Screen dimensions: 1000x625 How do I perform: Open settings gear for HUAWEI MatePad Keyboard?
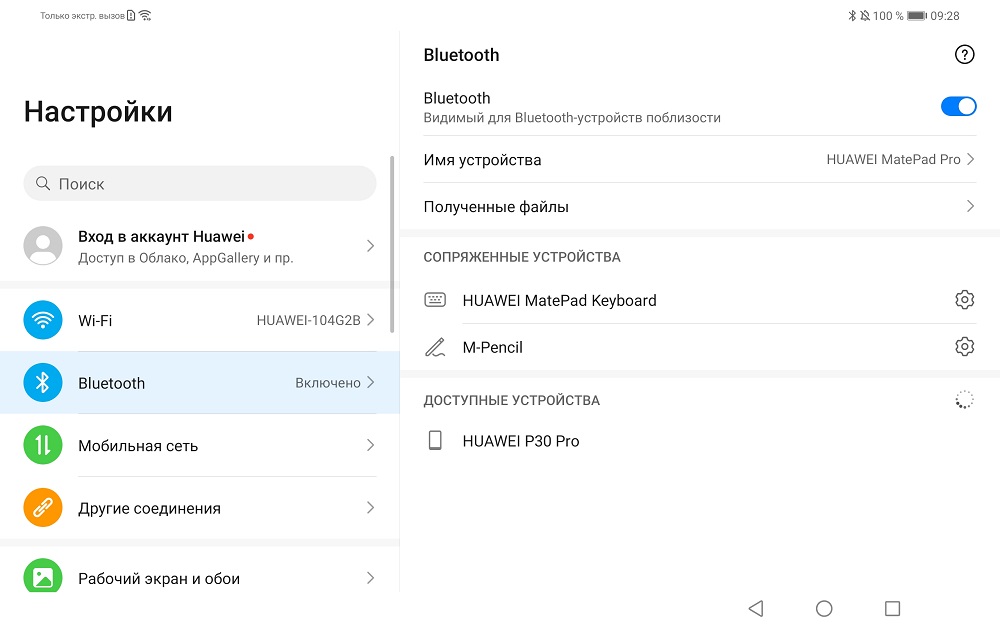964,299
